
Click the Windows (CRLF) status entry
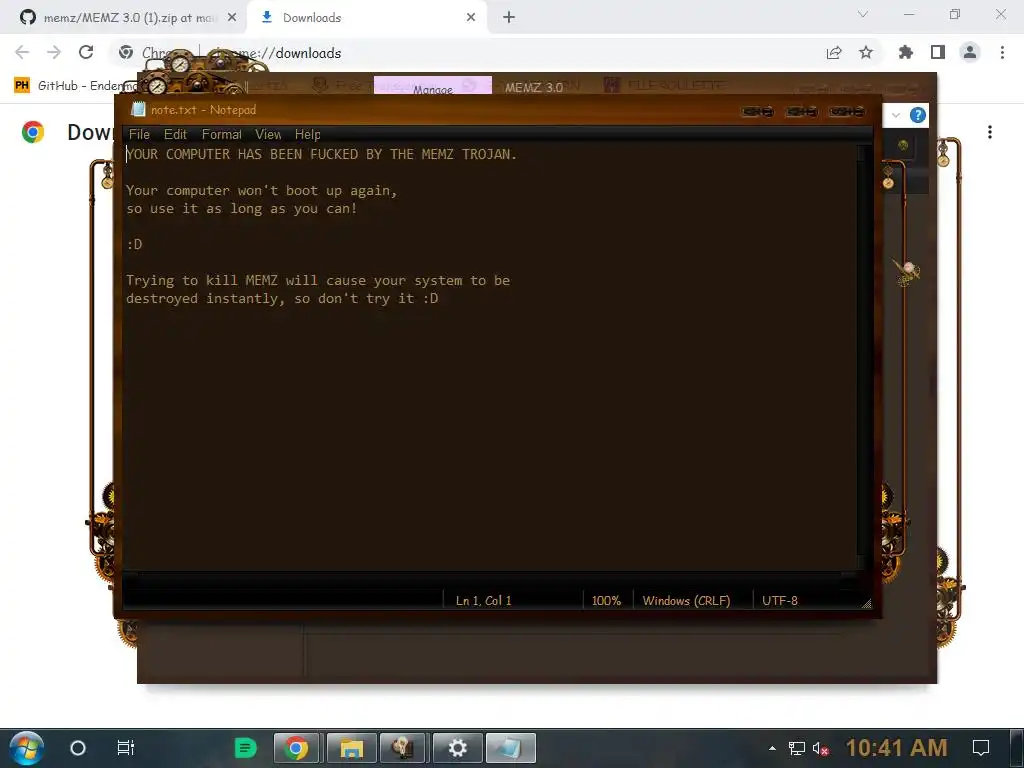tap(686, 601)
